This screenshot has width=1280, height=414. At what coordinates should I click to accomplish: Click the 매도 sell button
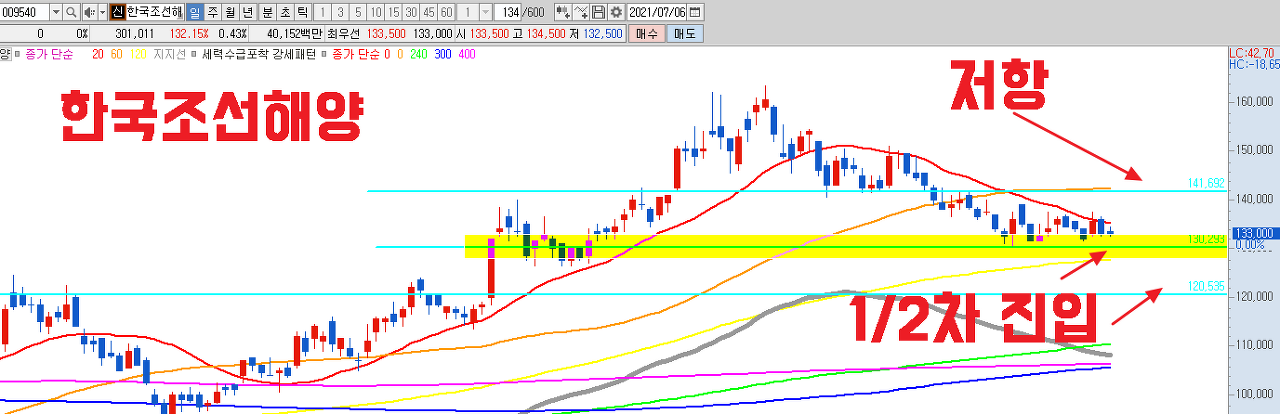coord(685,33)
